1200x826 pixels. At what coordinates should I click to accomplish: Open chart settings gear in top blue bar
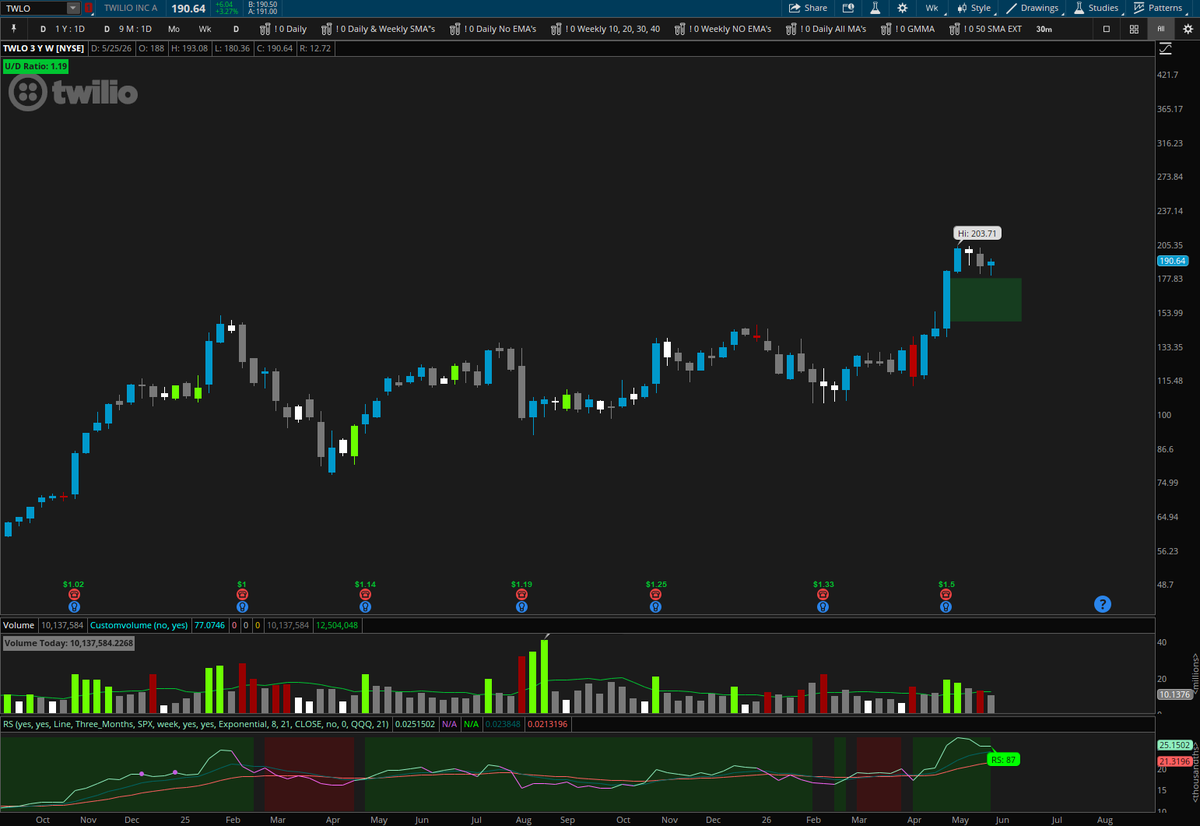(902, 8)
